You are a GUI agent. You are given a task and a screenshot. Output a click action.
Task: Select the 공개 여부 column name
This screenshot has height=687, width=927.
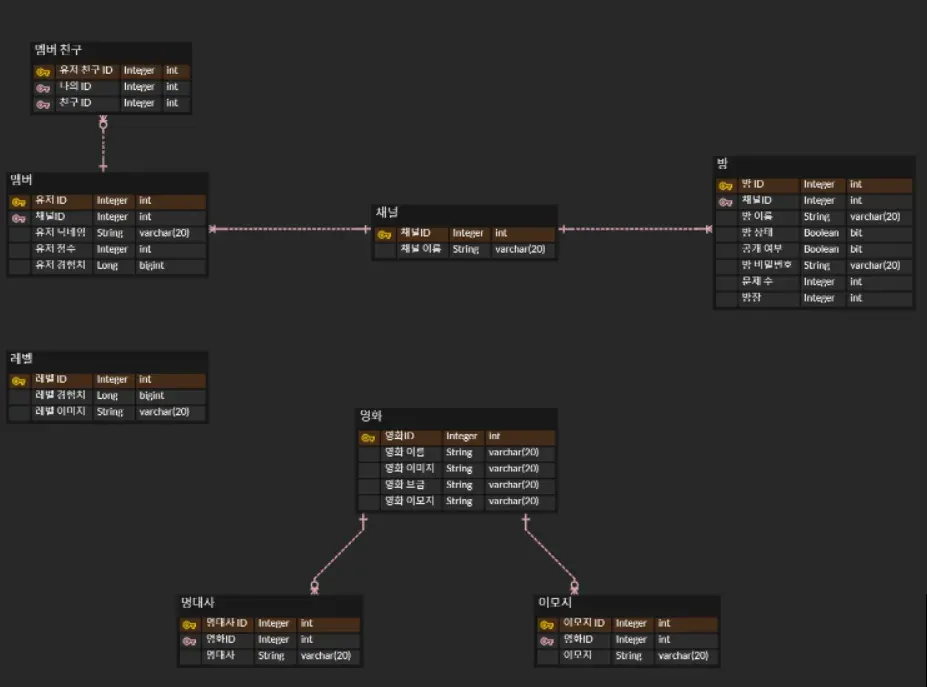[761, 249]
